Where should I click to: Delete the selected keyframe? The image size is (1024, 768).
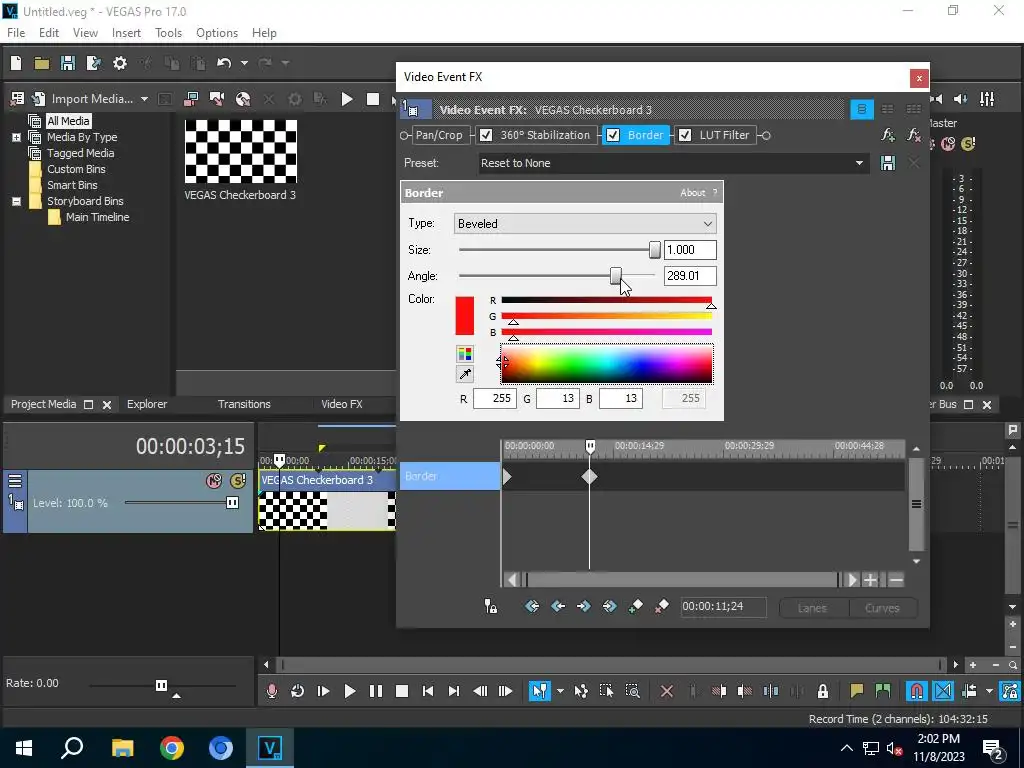[661, 607]
